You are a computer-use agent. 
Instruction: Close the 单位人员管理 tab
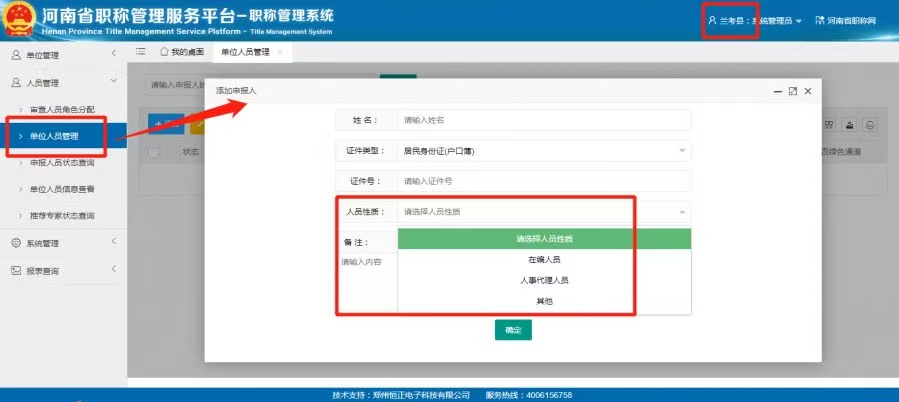[280, 52]
